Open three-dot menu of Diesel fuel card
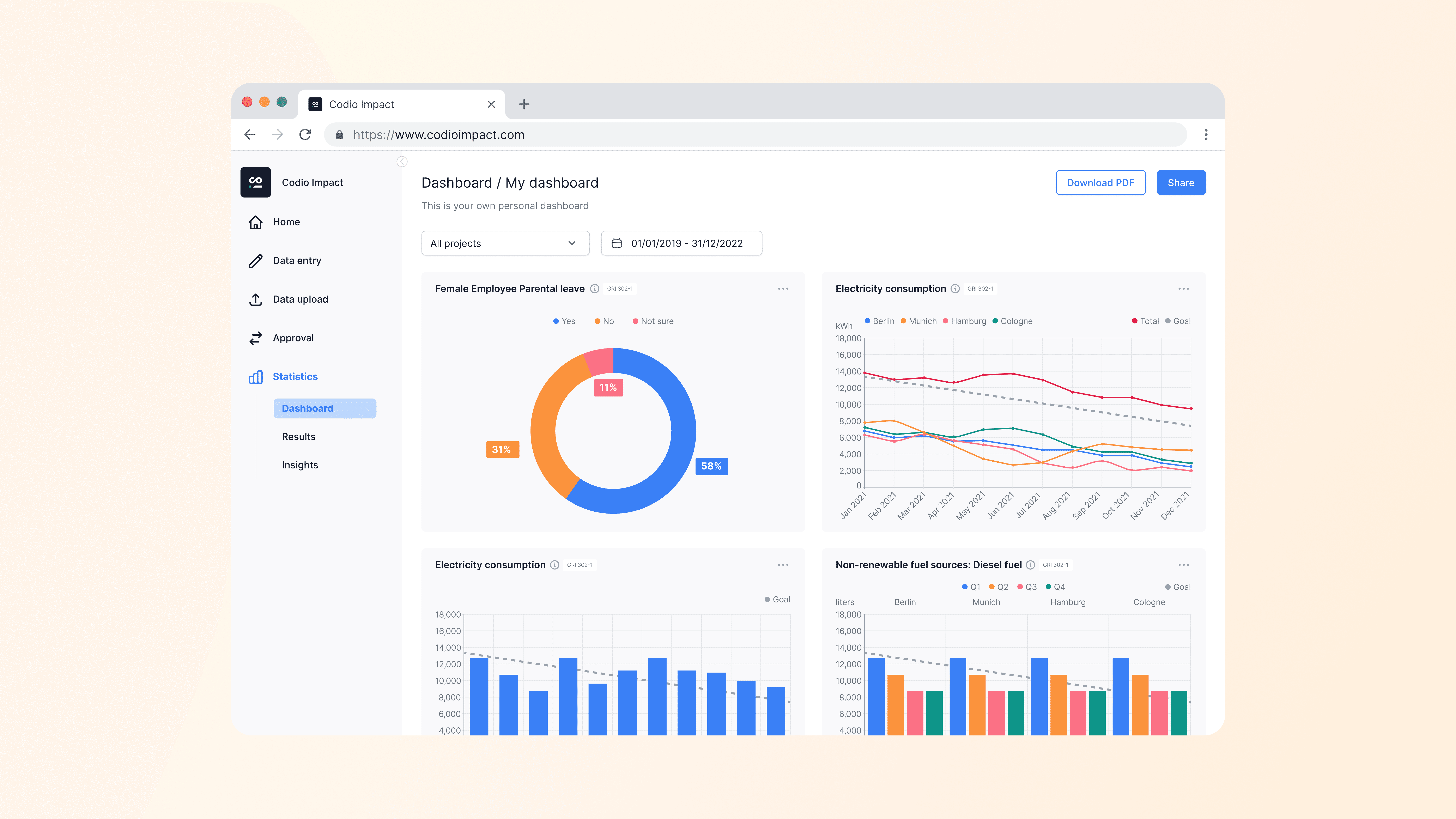 (1184, 565)
